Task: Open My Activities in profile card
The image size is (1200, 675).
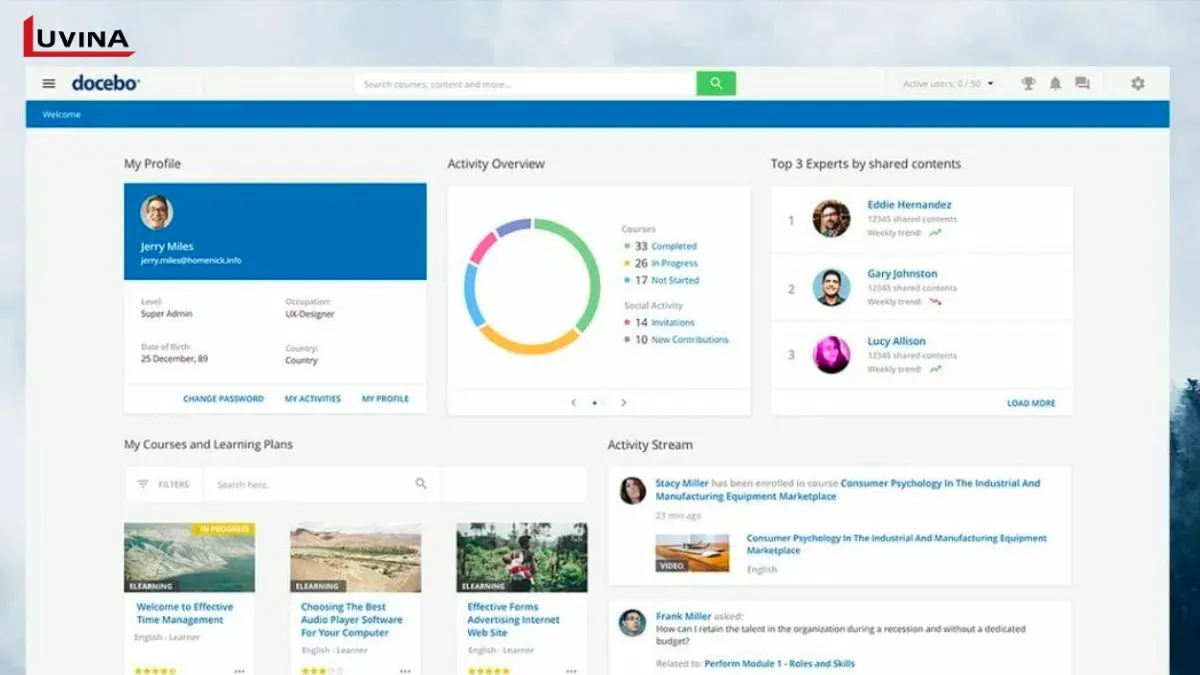Action: [312, 399]
